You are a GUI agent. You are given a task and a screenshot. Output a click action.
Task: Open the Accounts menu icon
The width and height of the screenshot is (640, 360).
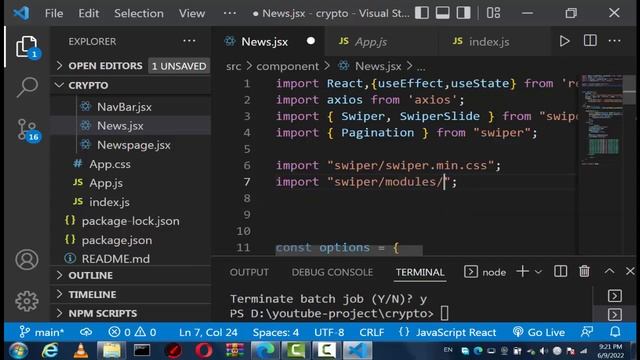[x=27, y=260]
